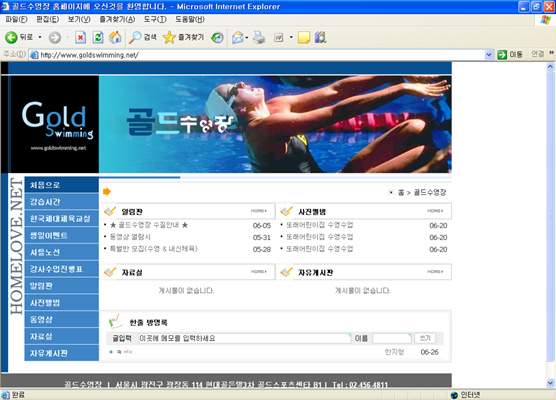Click the scroll down arrow of the page scrollbar
Viewport: 556px width, 400px height.
(550, 383)
